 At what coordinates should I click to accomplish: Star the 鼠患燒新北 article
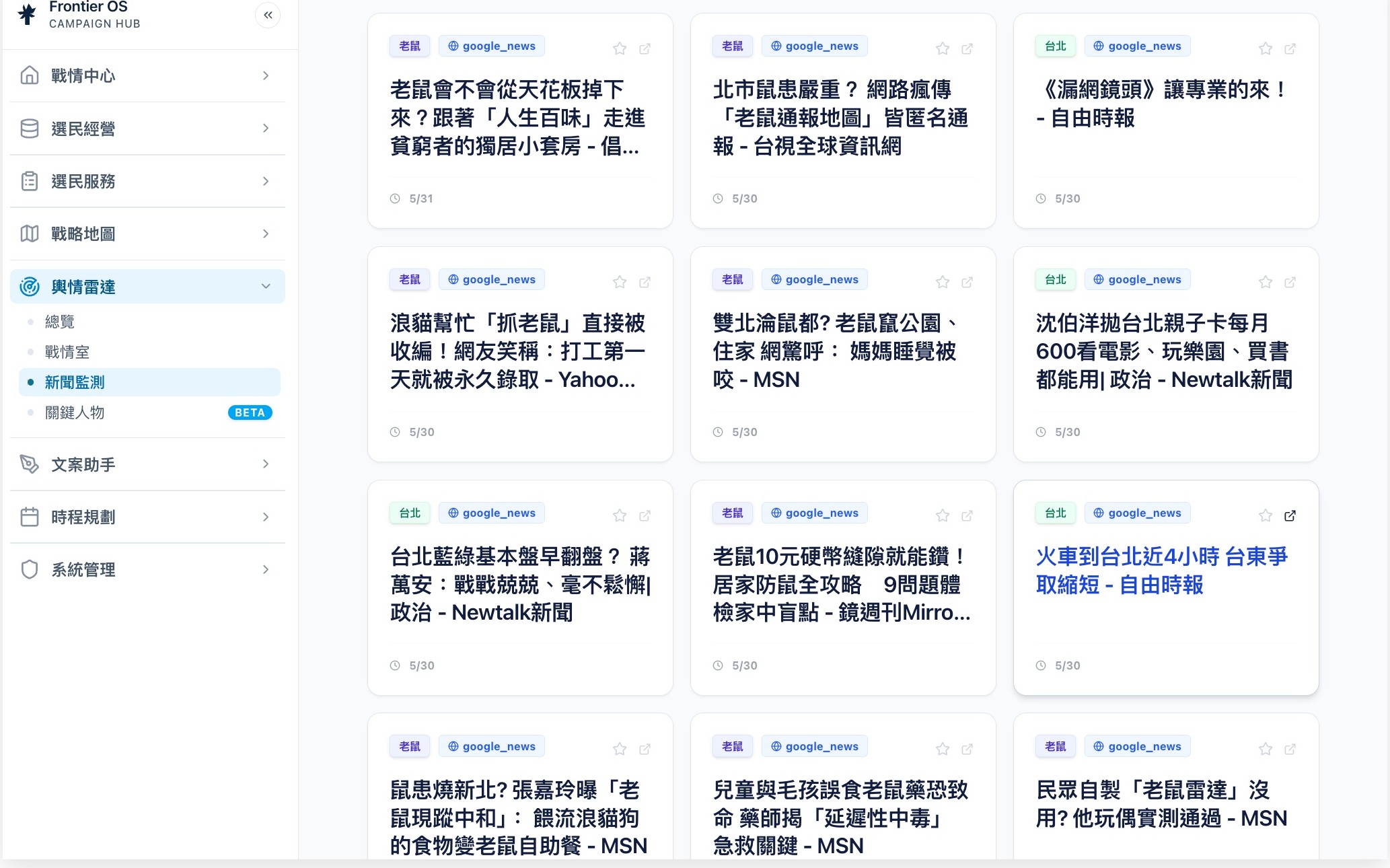620,749
